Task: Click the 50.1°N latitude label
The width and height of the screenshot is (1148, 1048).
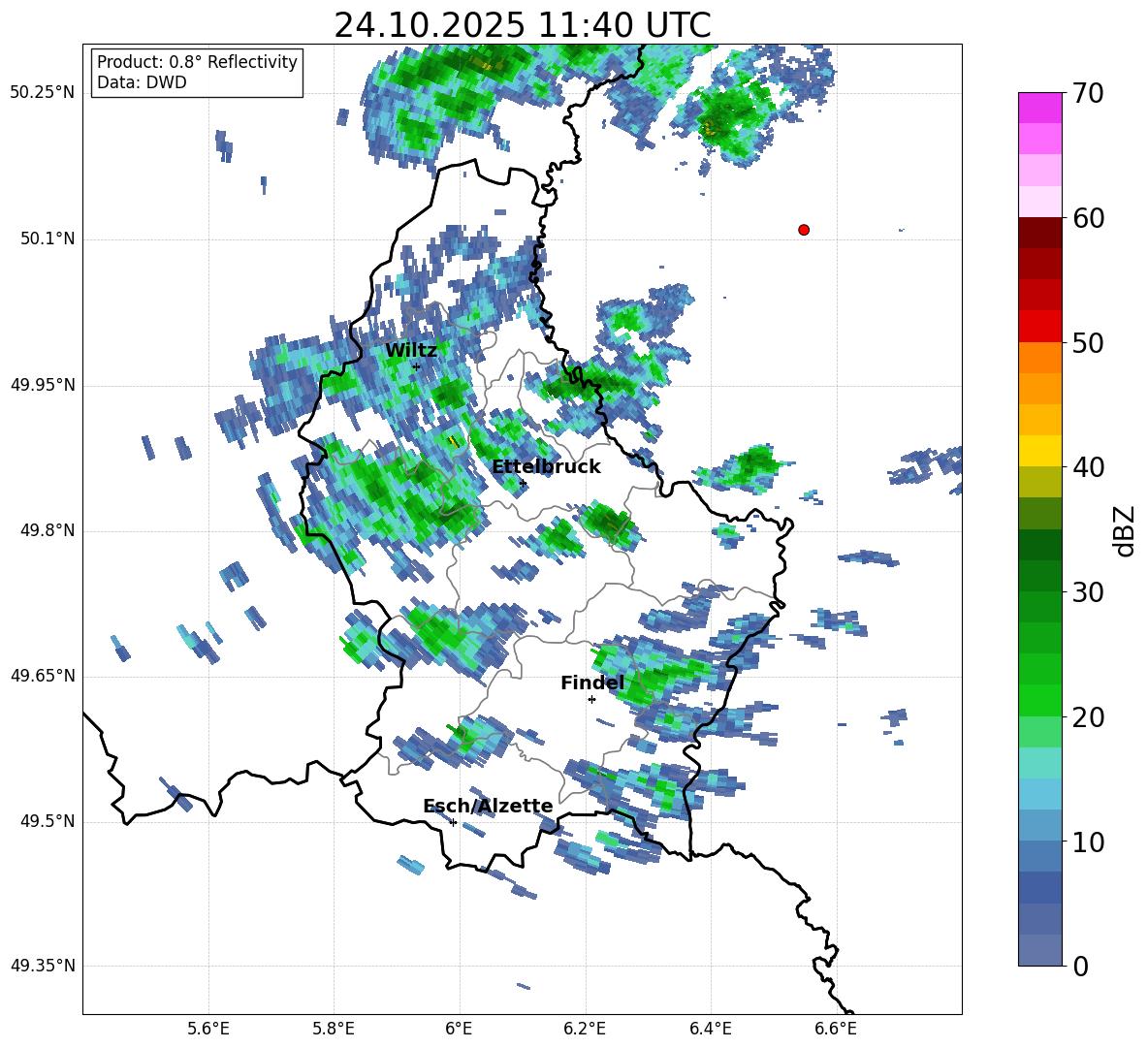Action: (47, 239)
